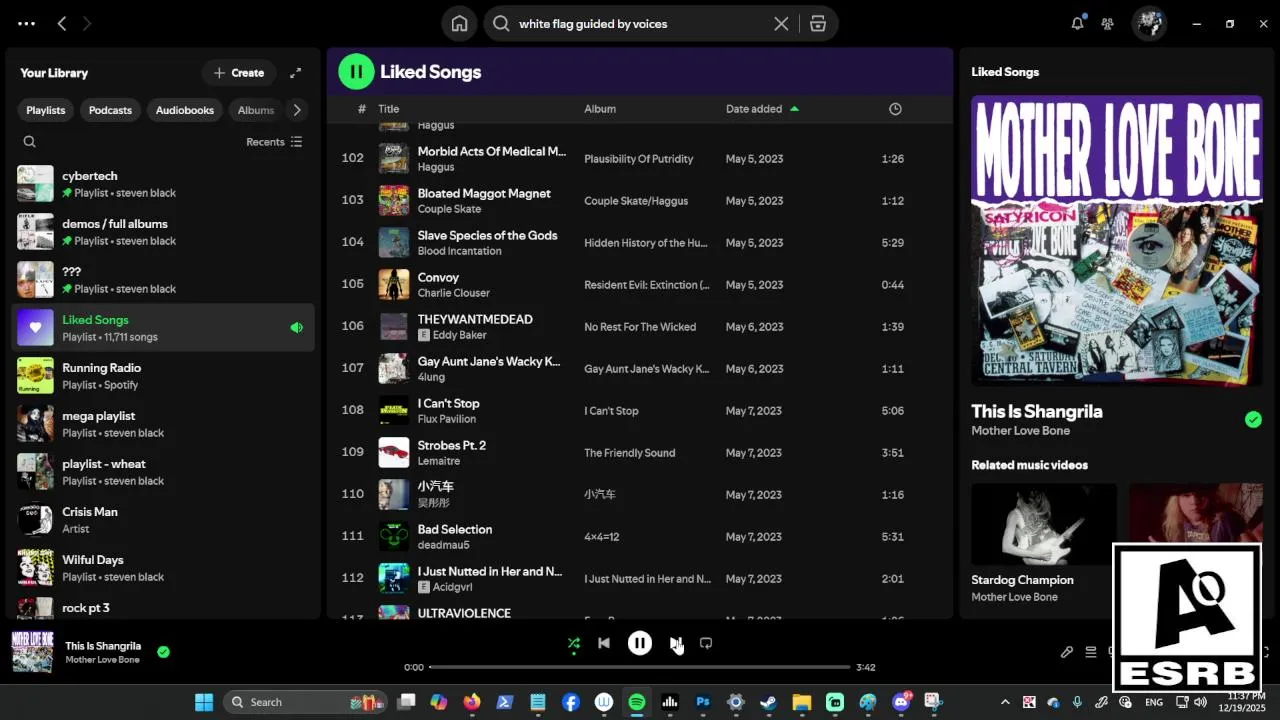Select the song Strobes Pt. 2
1280x720 pixels.
451,445
